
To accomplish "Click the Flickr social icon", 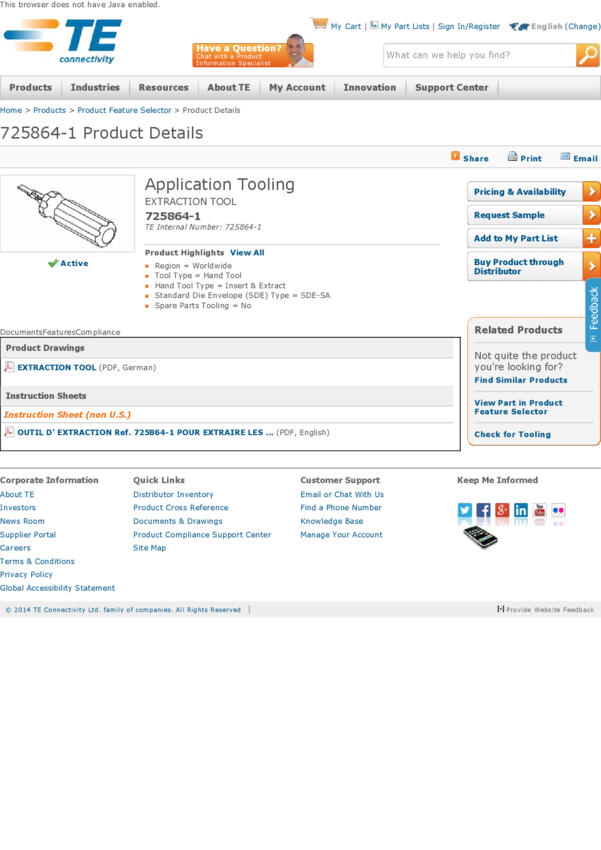I will pyautogui.click(x=558, y=510).
